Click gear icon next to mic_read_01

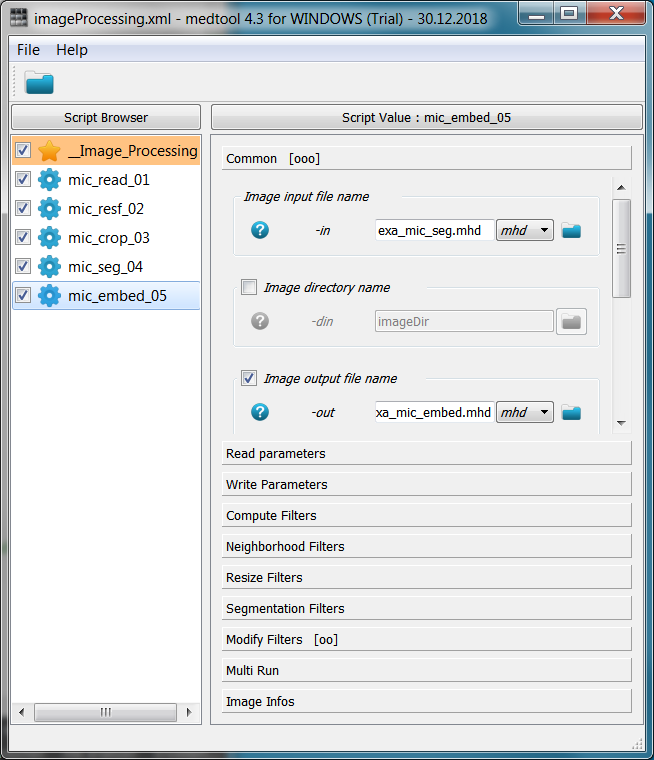pos(49,180)
